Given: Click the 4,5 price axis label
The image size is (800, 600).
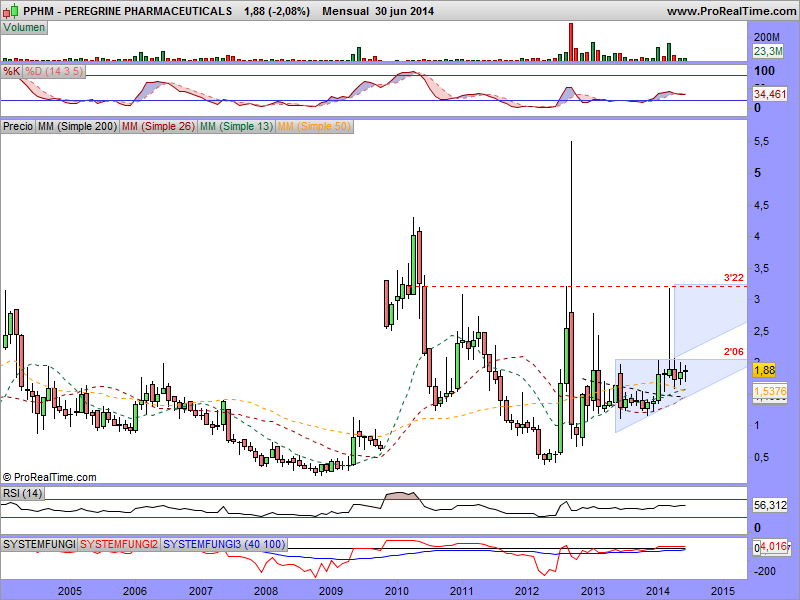Looking at the screenshot, I should [x=762, y=205].
